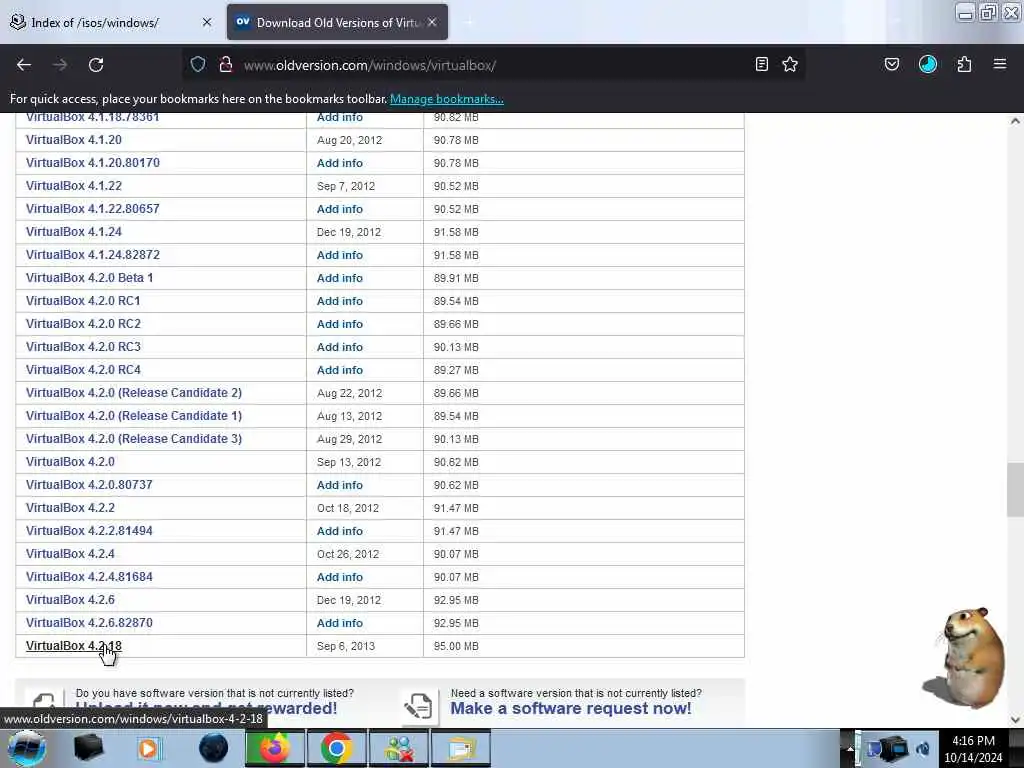Open the taskbar clock showing 4:16 PM

point(973,749)
